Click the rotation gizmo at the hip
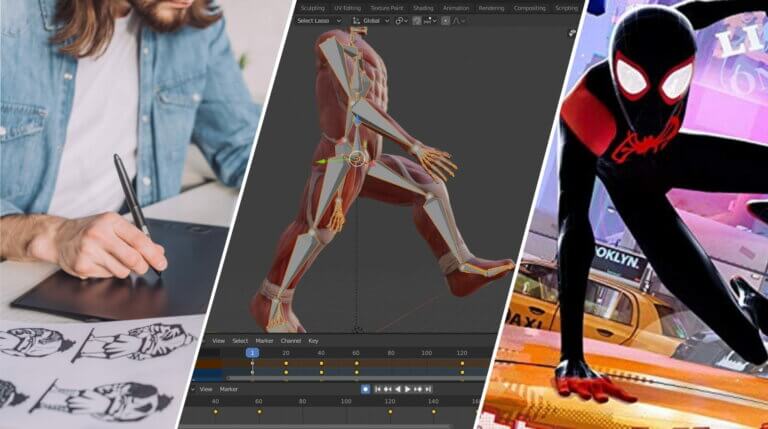The width and height of the screenshot is (768, 429). (x=358, y=159)
